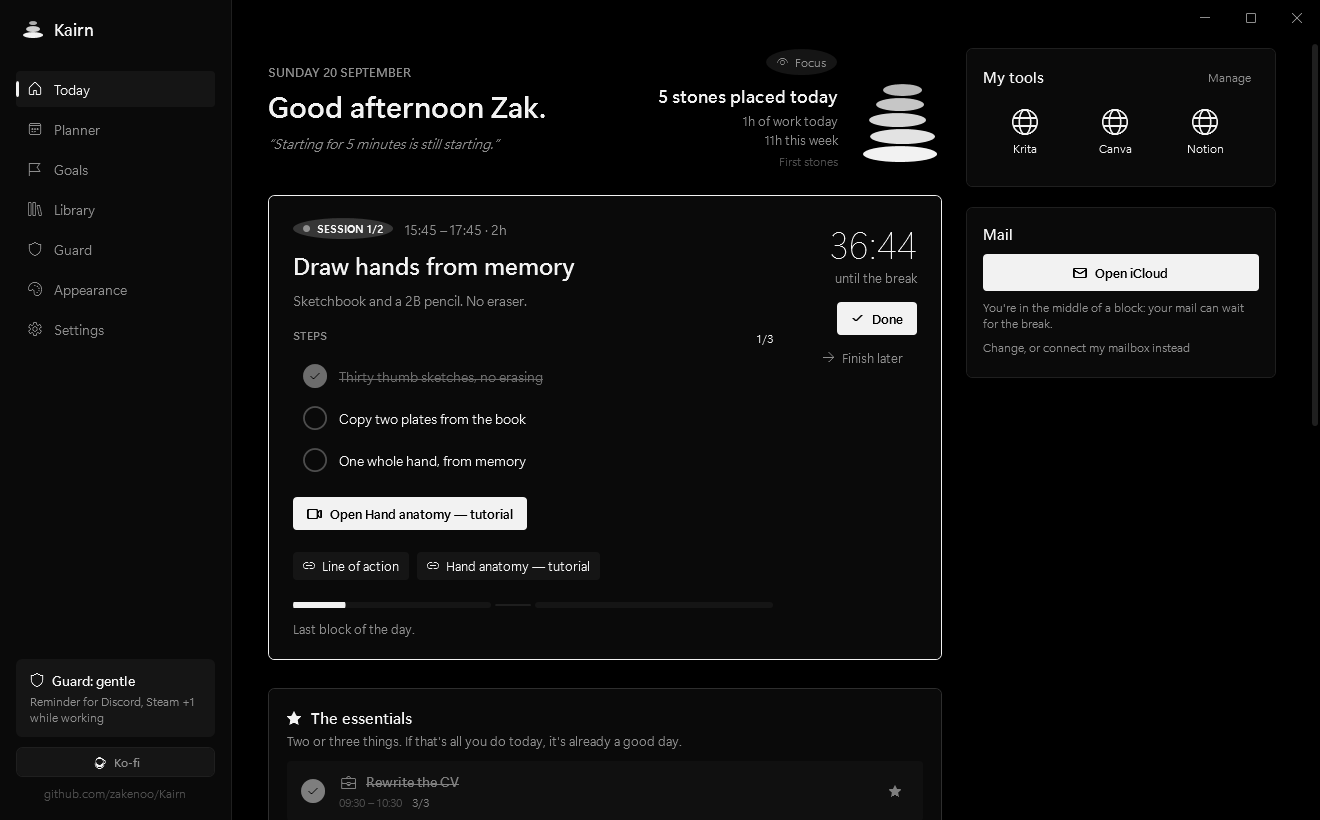This screenshot has height=820, width=1320.
Task: Open Notion from My tools
Action: point(1205,132)
